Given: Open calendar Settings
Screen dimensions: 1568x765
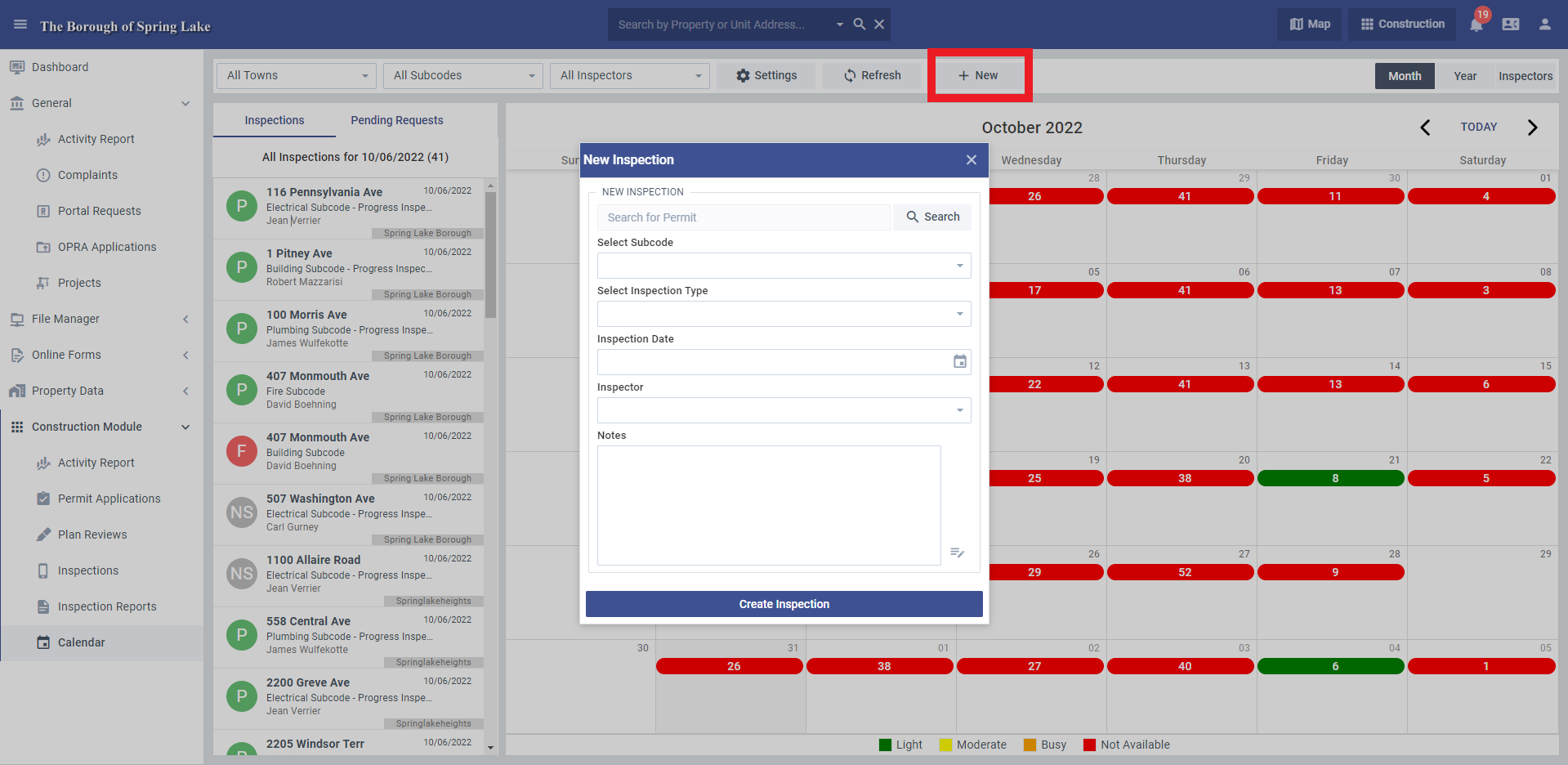Looking at the screenshot, I should coord(766,75).
